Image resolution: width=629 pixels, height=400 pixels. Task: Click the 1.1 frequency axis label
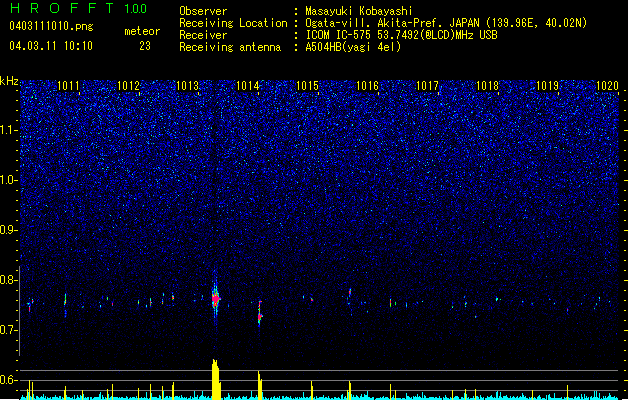(8, 130)
